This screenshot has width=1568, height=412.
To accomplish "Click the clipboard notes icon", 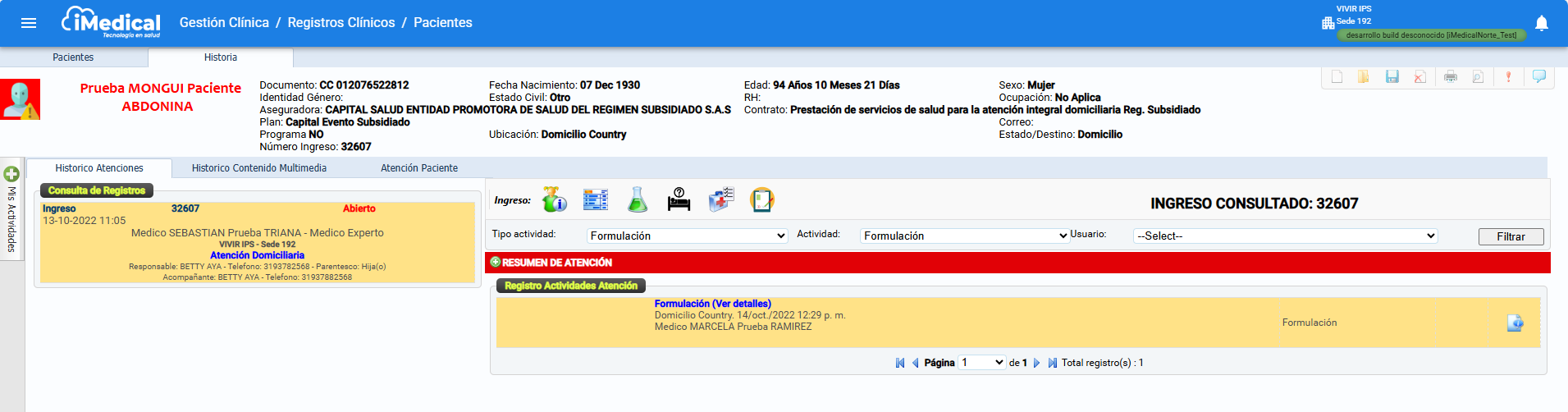I will pyautogui.click(x=761, y=199).
